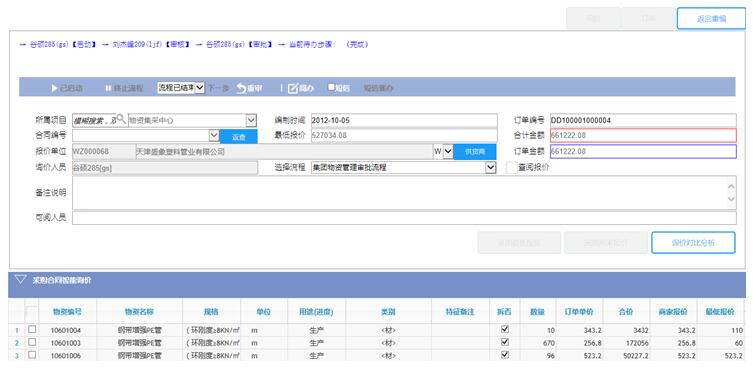Viewport: 753px width, 373px height.
Task: Click the 合价 column header
Action: pos(626,312)
